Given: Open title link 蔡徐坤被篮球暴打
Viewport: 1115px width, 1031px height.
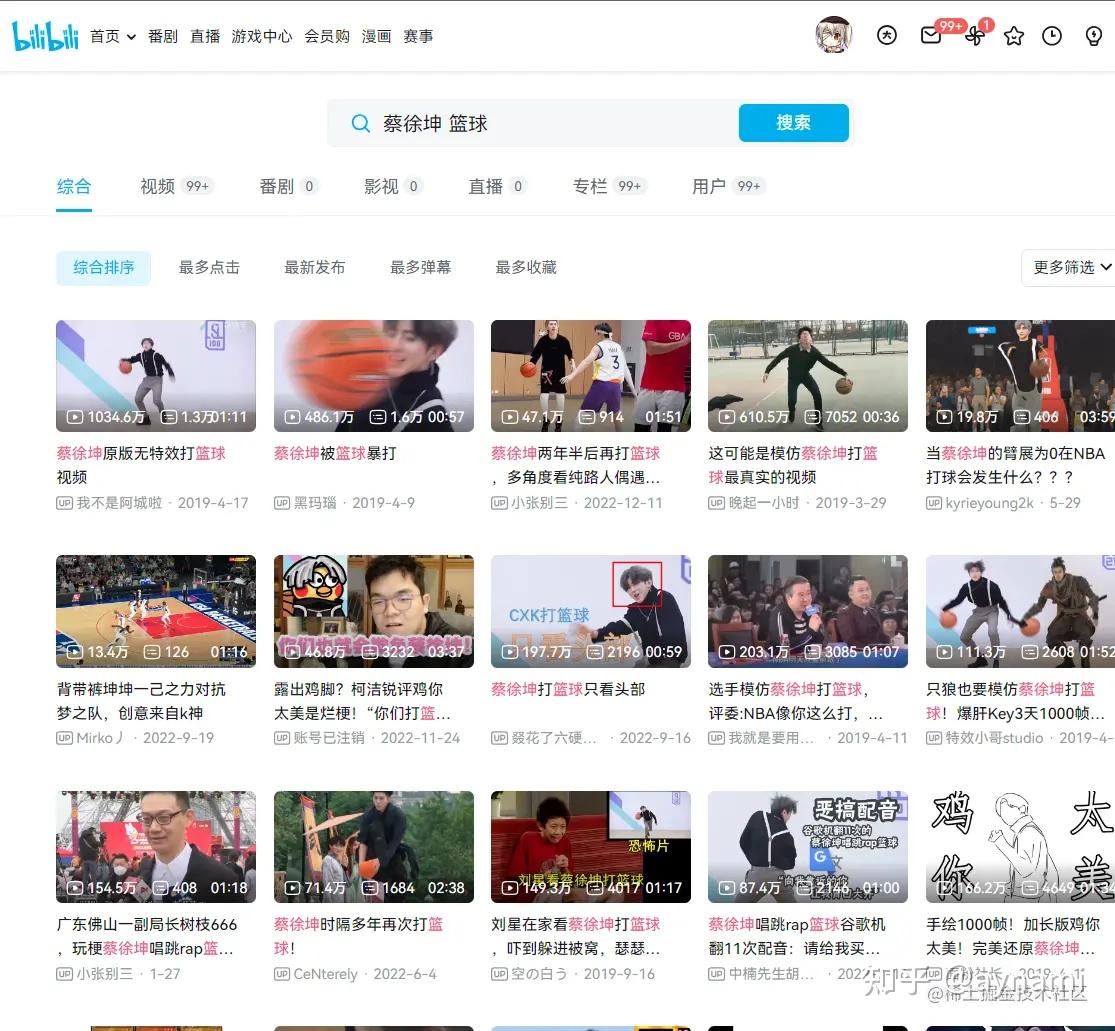Looking at the screenshot, I should click(335, 453).
